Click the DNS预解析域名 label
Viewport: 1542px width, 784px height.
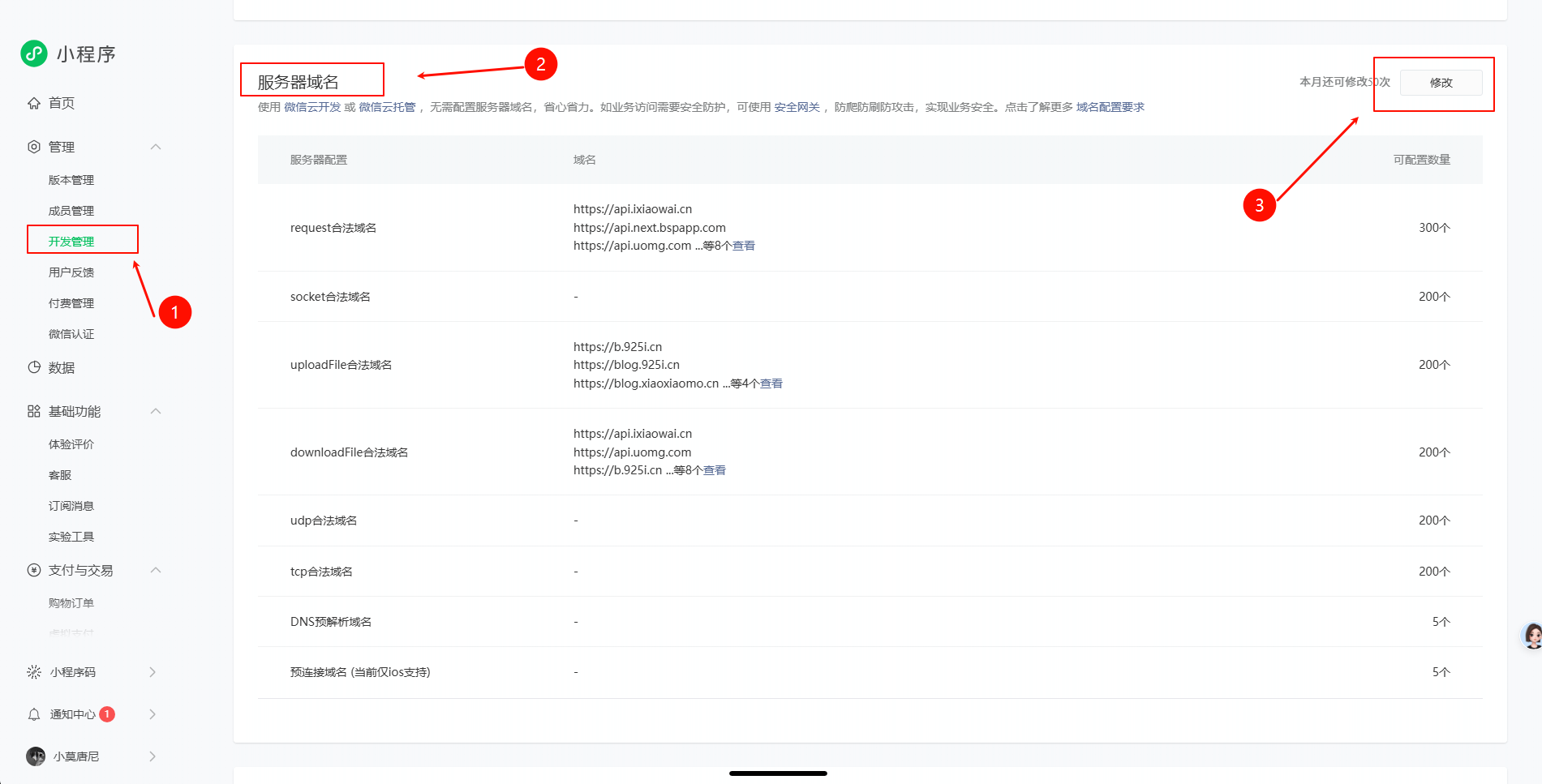[x=331, y=622]
